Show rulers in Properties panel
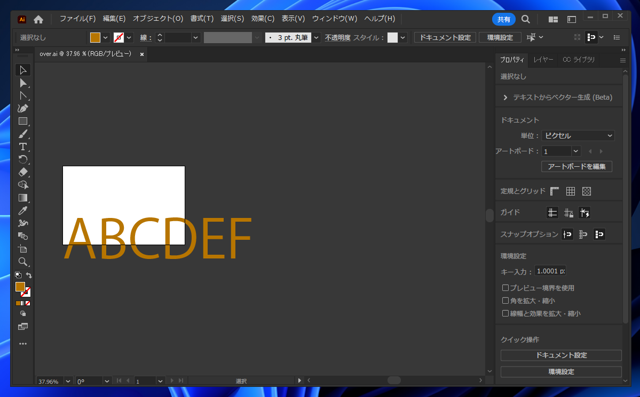 click(x=554, y=191)
